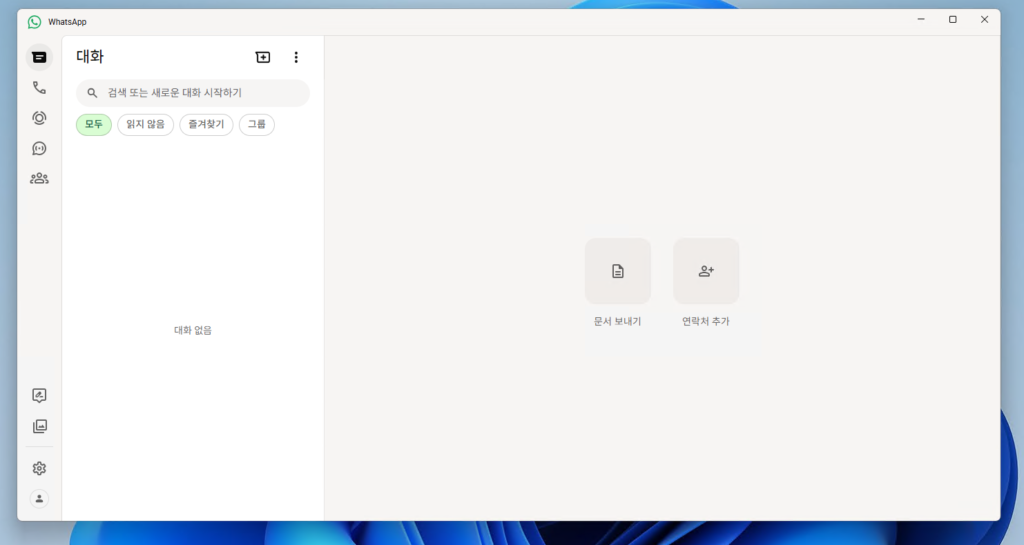This screenshot has width=1024, height=545.
Task: Minimize the WhatsApp window
Action: pyautogui.click(x=920, y=20)
